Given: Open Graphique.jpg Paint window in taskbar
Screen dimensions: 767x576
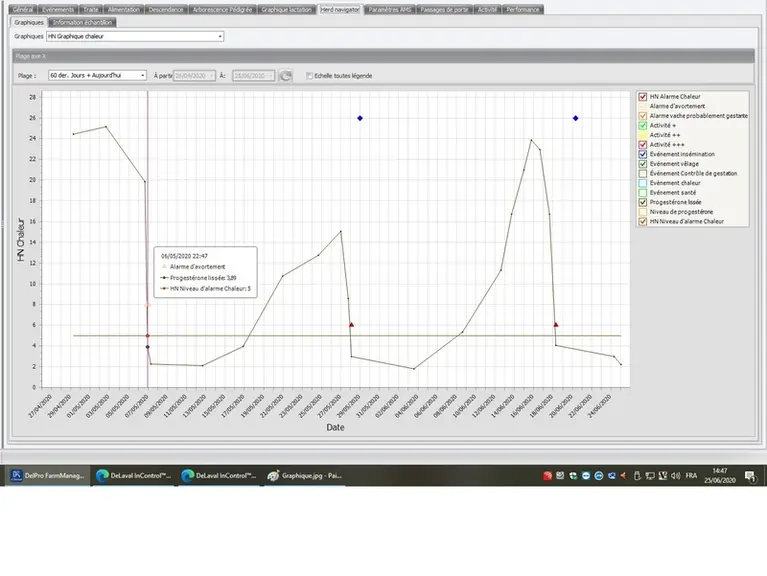Looking at the screenshot, I should point(304,475).
